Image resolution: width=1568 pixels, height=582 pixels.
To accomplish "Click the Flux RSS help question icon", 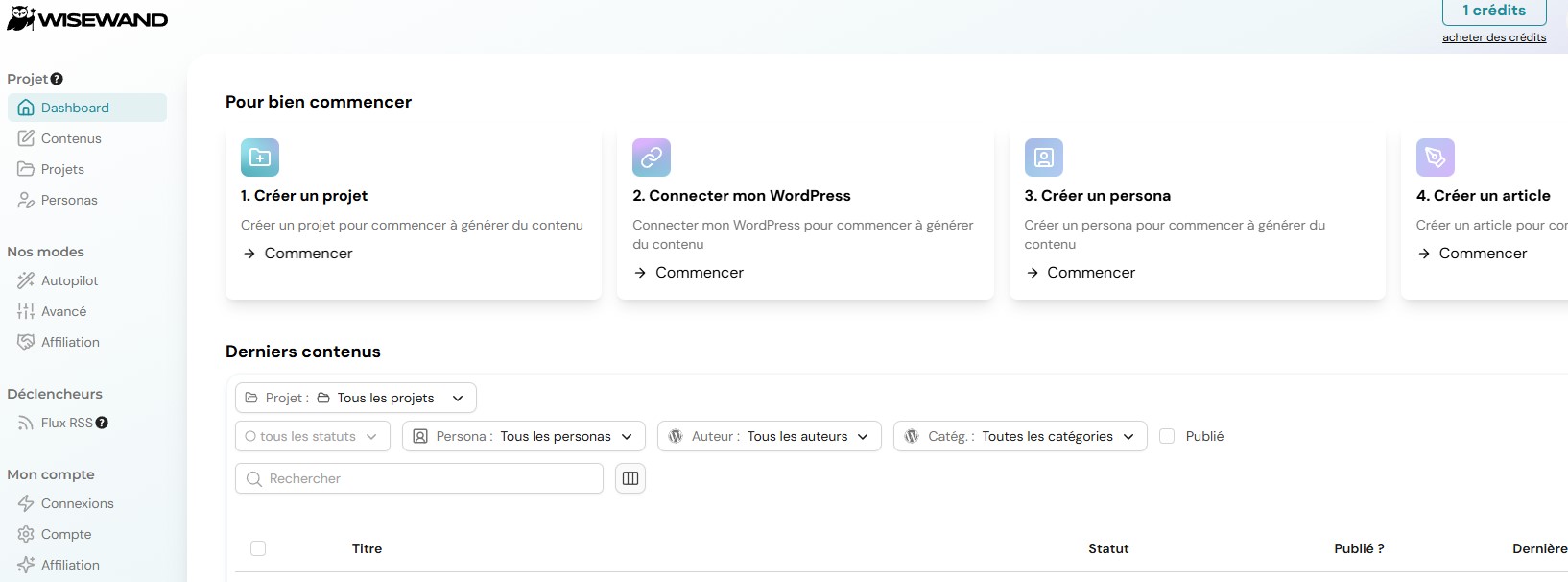I will [x=102, y=423].
